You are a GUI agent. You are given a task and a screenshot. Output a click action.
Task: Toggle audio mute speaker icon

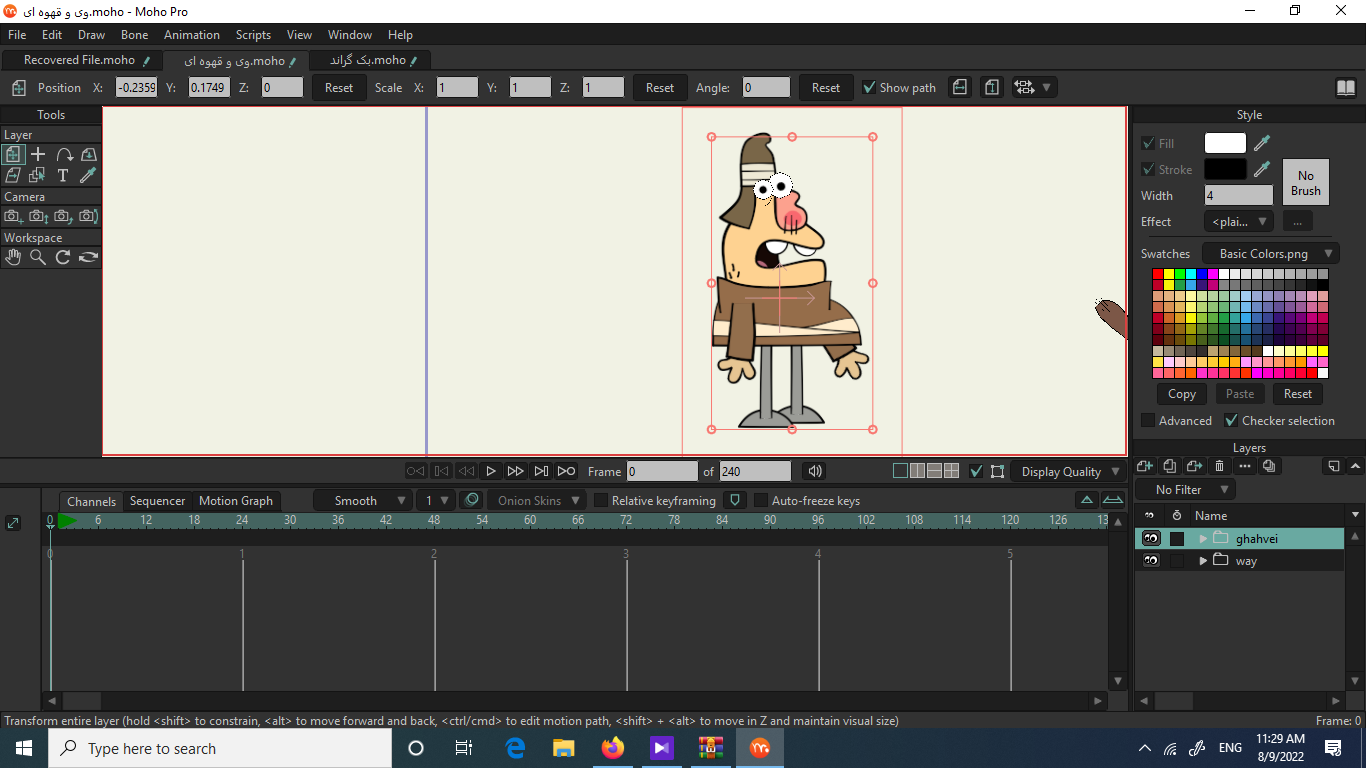(x=815, y=471)
